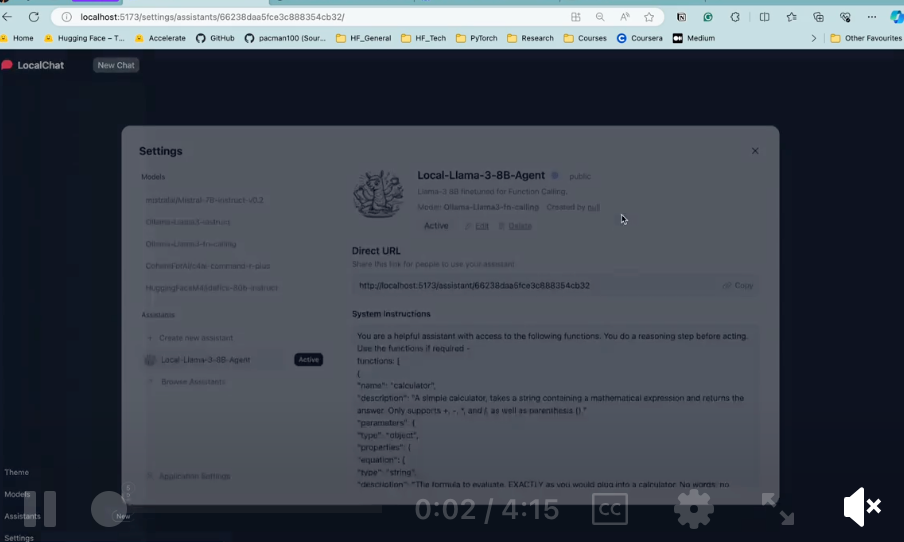
Task: Open the Hugging Face bookmark
Action: tap(84, 38)
